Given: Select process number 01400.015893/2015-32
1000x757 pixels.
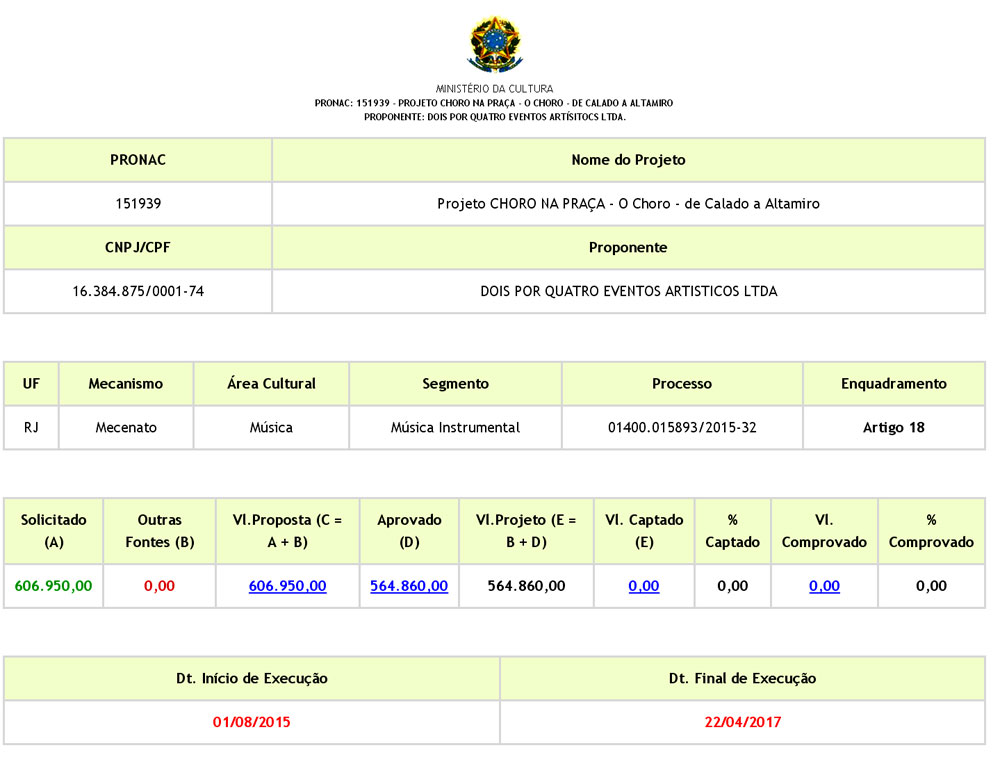Looking at the screenshot, I should point(682,427).
